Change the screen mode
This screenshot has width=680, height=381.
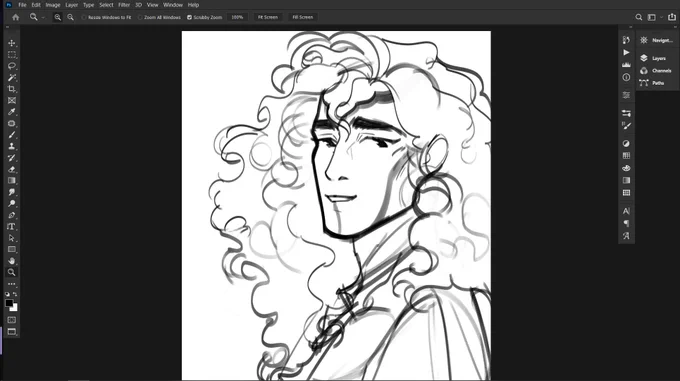(12, 332)
